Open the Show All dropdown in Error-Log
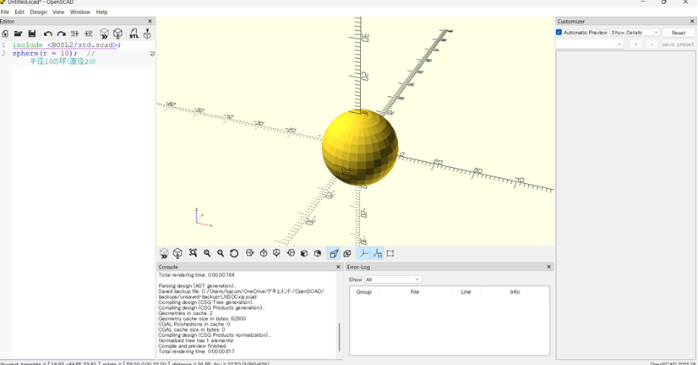The height and width of the screenshot is (365, 698). 392,280
